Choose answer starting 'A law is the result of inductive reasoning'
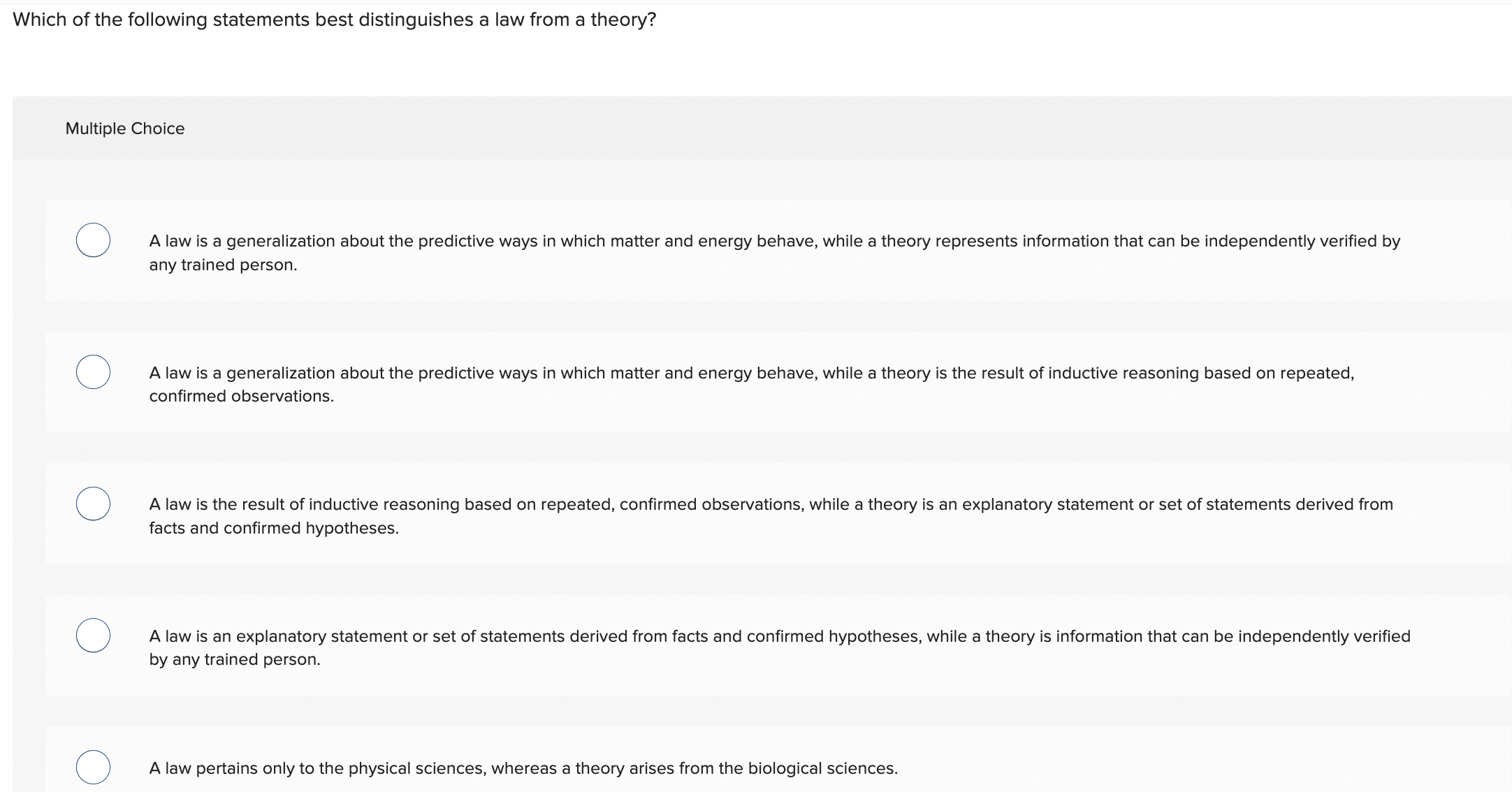Viewport: 1512px width, 792px height. point(769,515)
